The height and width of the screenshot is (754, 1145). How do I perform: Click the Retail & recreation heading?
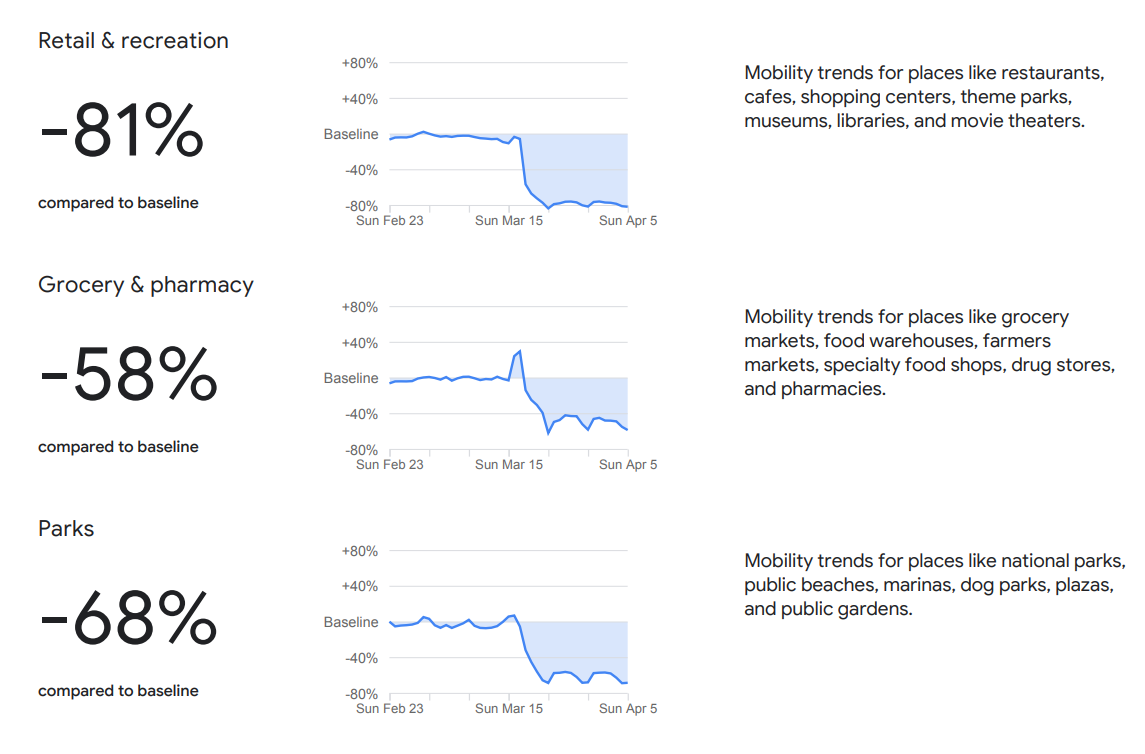[133, 41]
